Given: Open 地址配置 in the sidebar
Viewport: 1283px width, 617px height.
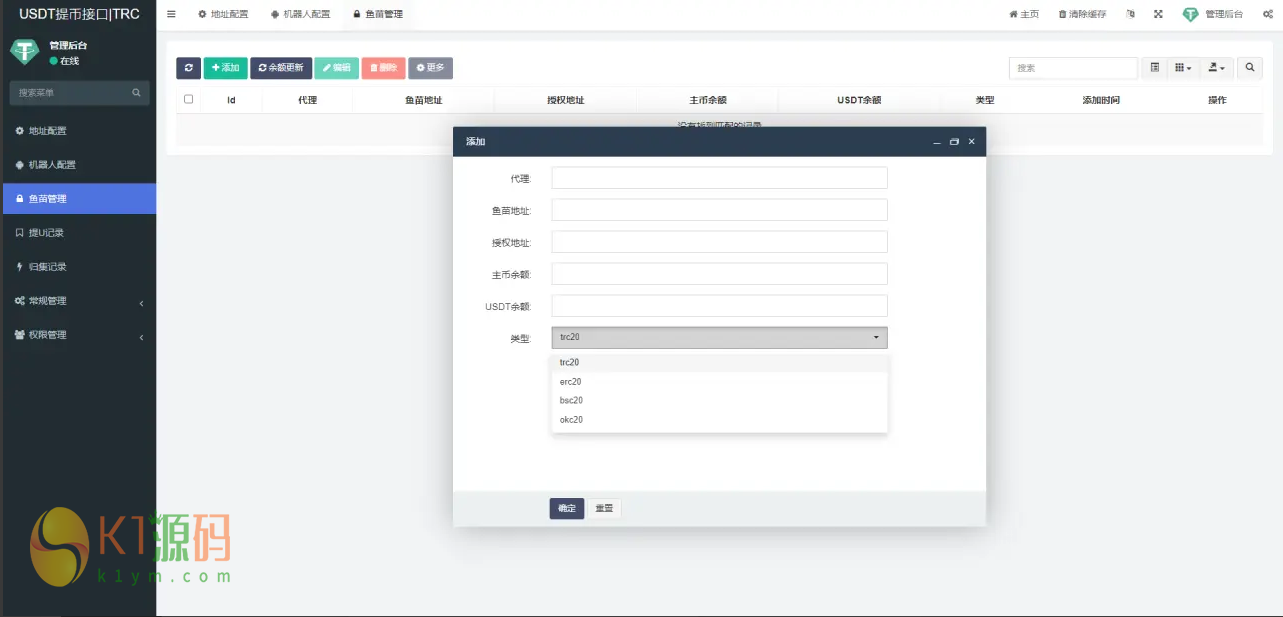Looking at the screenshot, I should click(x=78, y=131).
